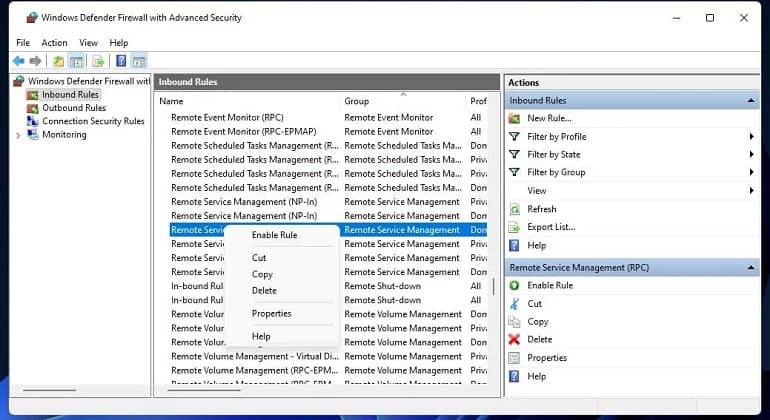This screenshot has height=420, width=770.
Task: Open the Action menu
Action: pos(54,43)
